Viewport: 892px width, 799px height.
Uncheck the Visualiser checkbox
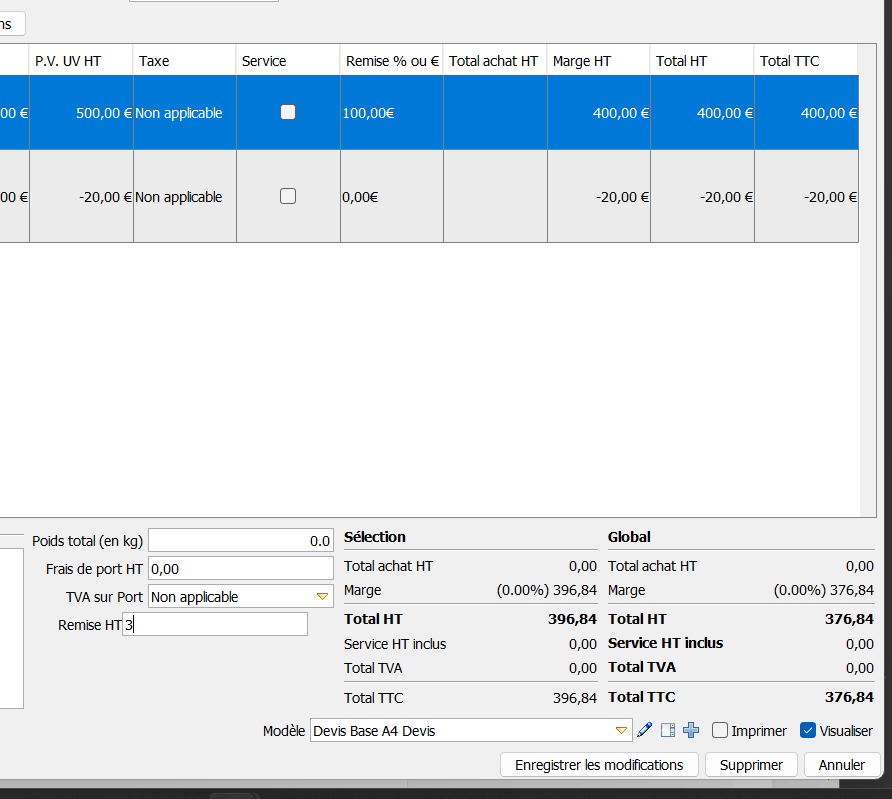pos(807,730)
